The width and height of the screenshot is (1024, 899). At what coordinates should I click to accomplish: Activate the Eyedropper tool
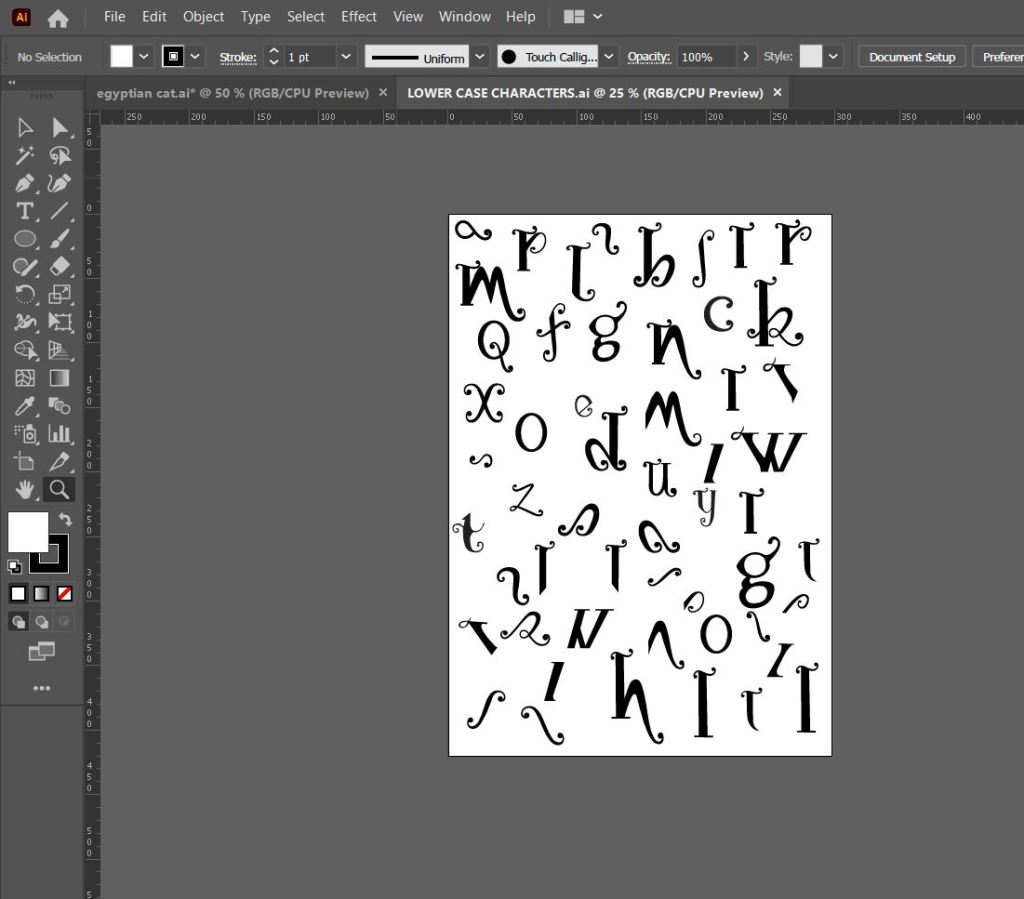(x=25, y=405)
